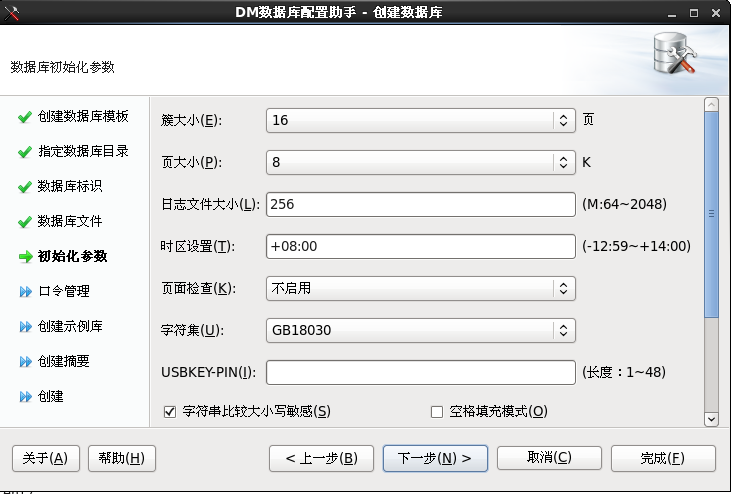Click the green check icon beside 数据库文件
This screenshot has width=738, height=494.
pyautogui.click(x=25, y=222)
